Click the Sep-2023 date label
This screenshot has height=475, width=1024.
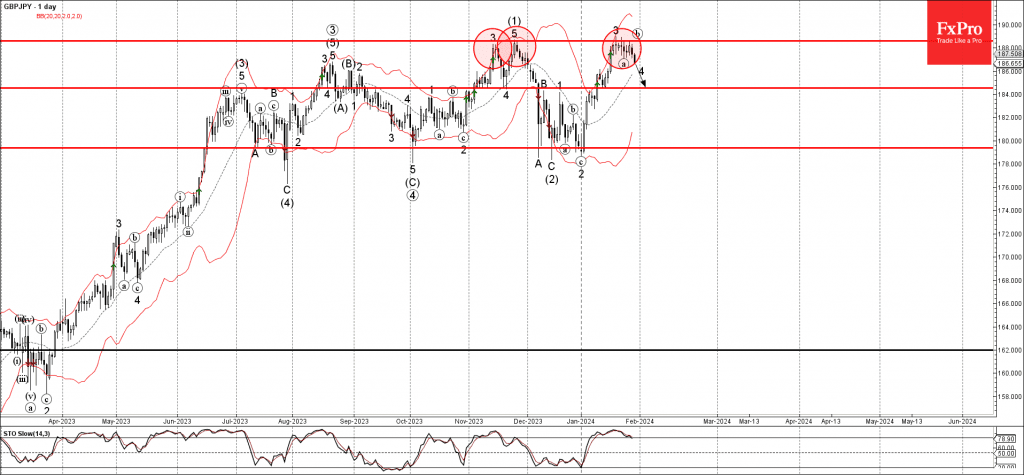(x=353, y=422)
